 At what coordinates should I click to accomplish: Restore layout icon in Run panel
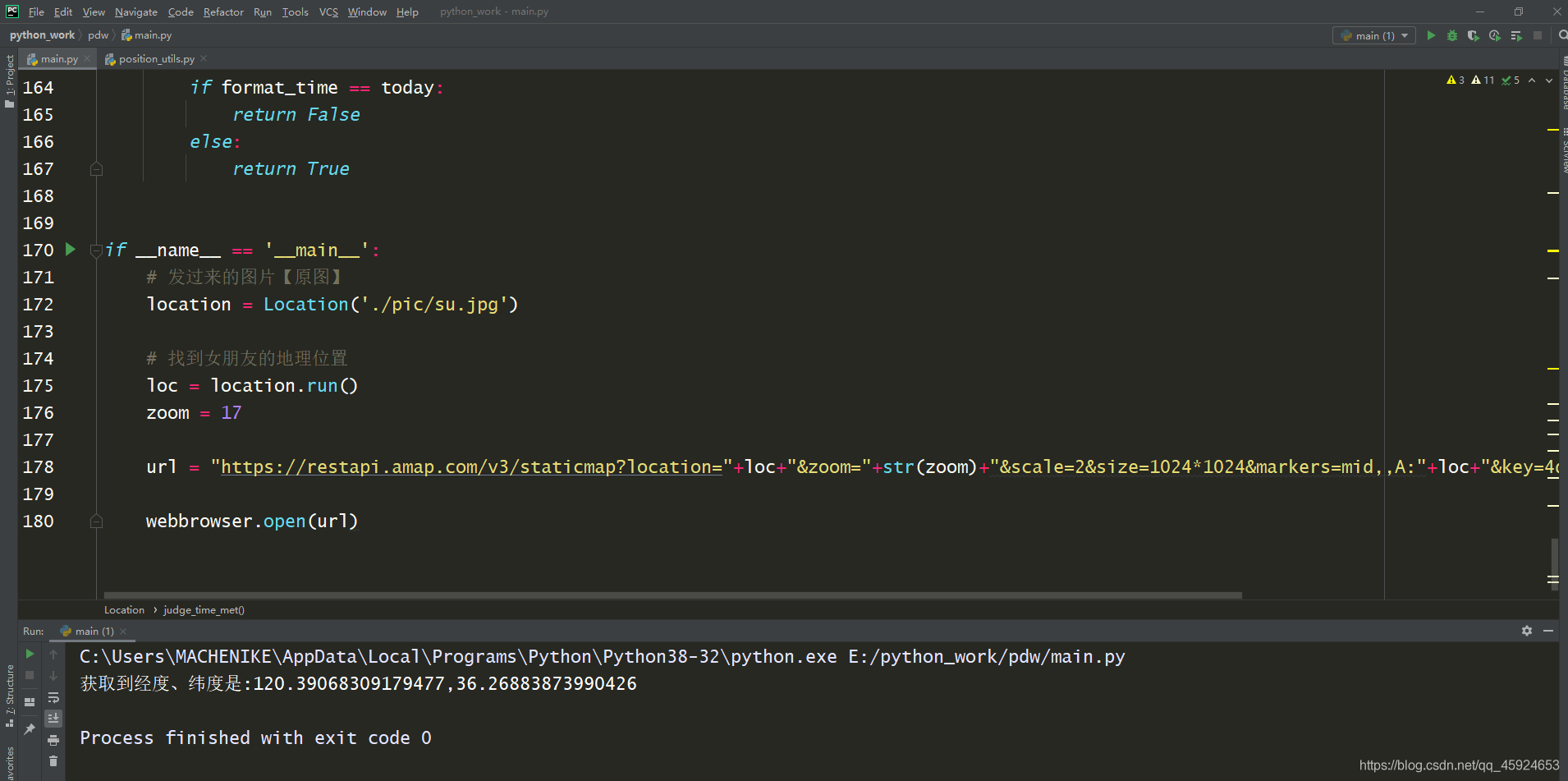pyautogui.click(x=30, y=702)
